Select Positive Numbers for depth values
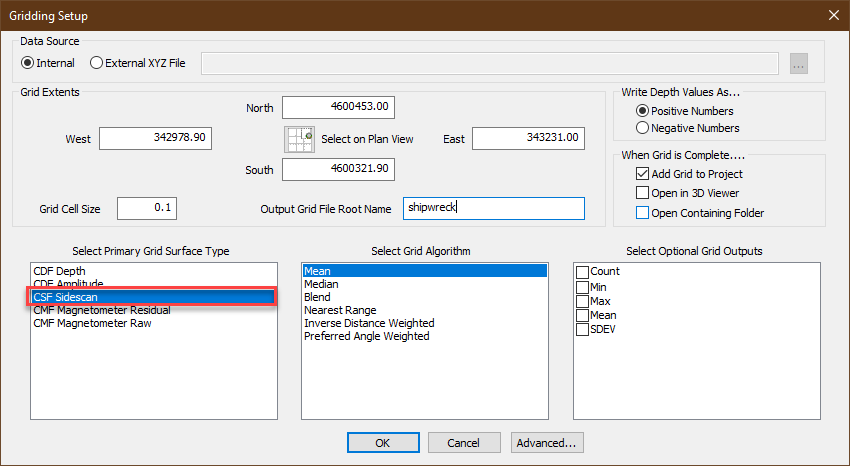The height and width of the screenshot is (466, 850). coord(643,111)
